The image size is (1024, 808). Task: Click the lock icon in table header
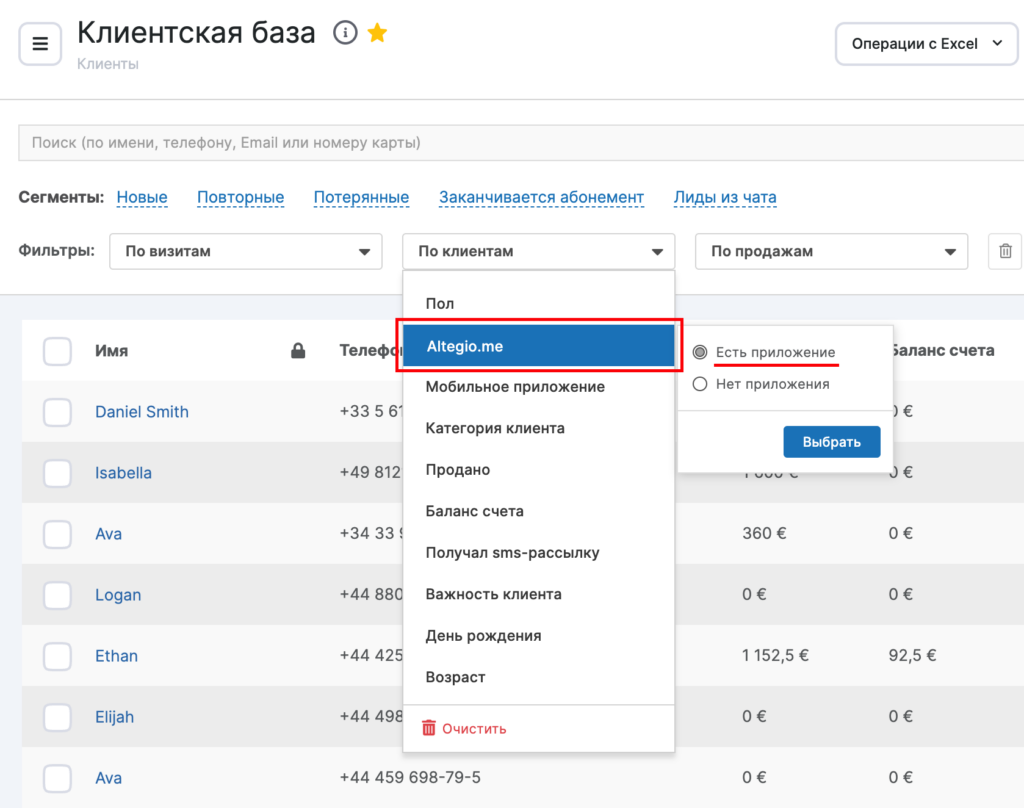(297, 351)
